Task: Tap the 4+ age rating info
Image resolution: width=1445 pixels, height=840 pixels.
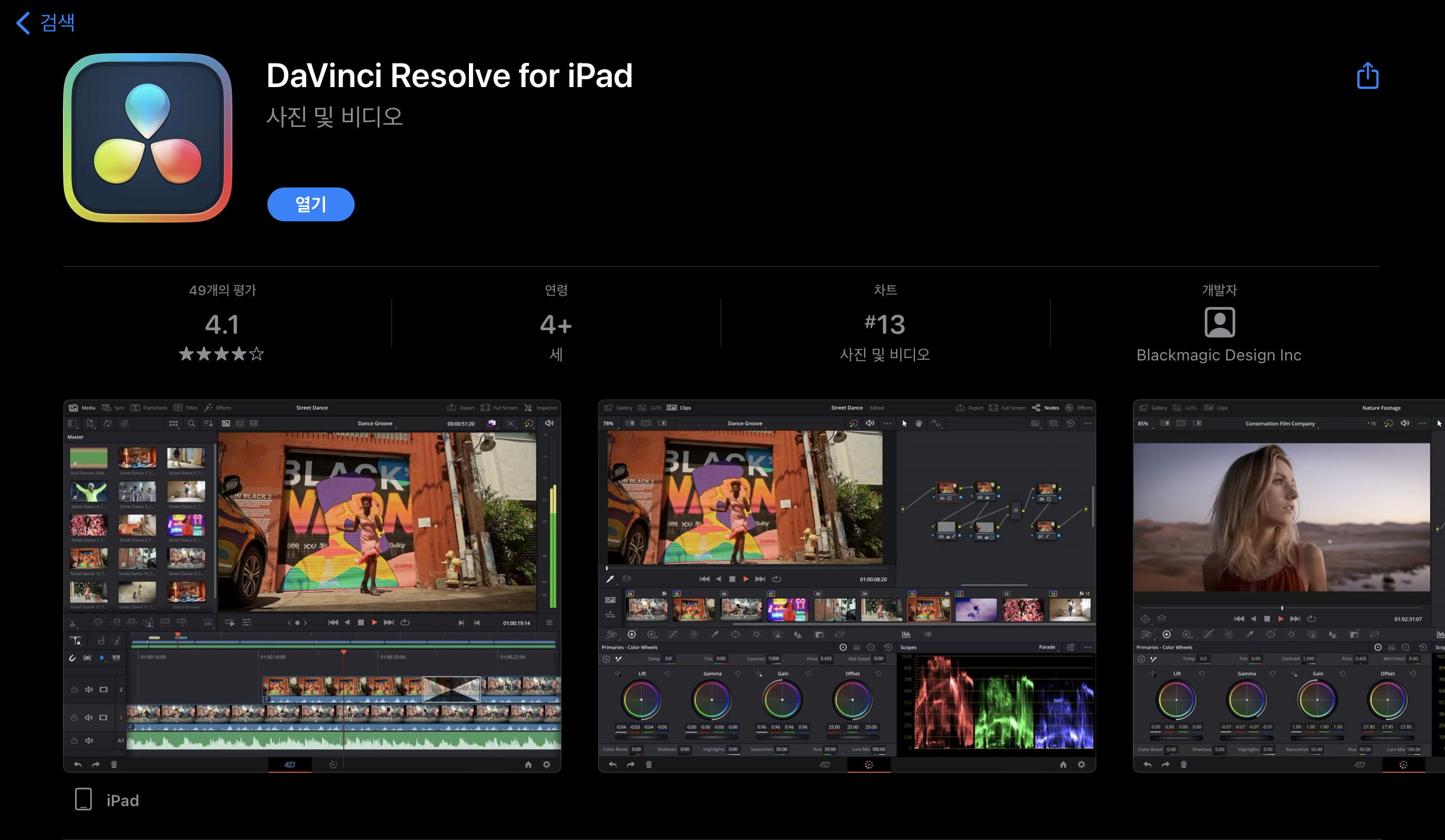Action: pos(555,325)
